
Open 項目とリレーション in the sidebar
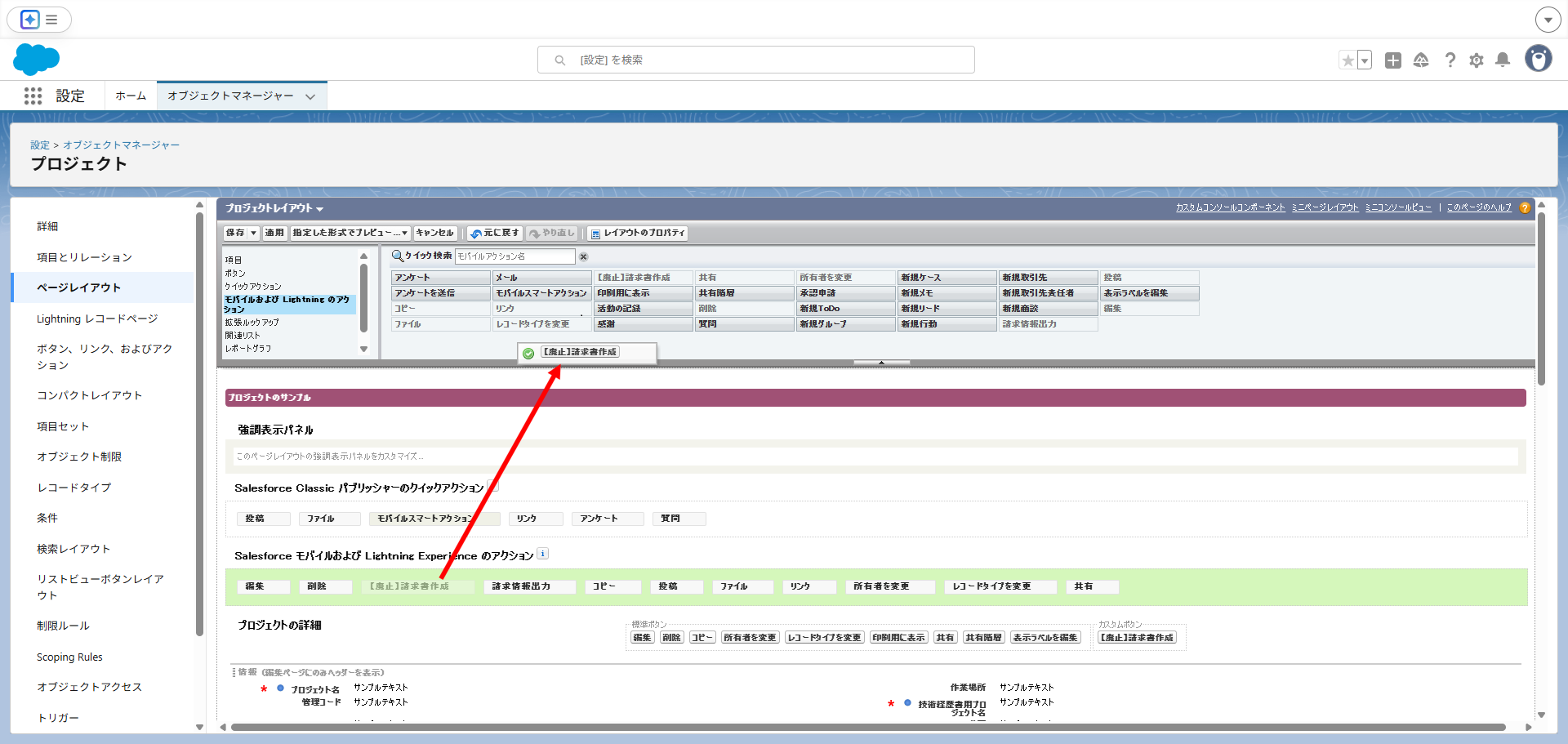[84, 257]
